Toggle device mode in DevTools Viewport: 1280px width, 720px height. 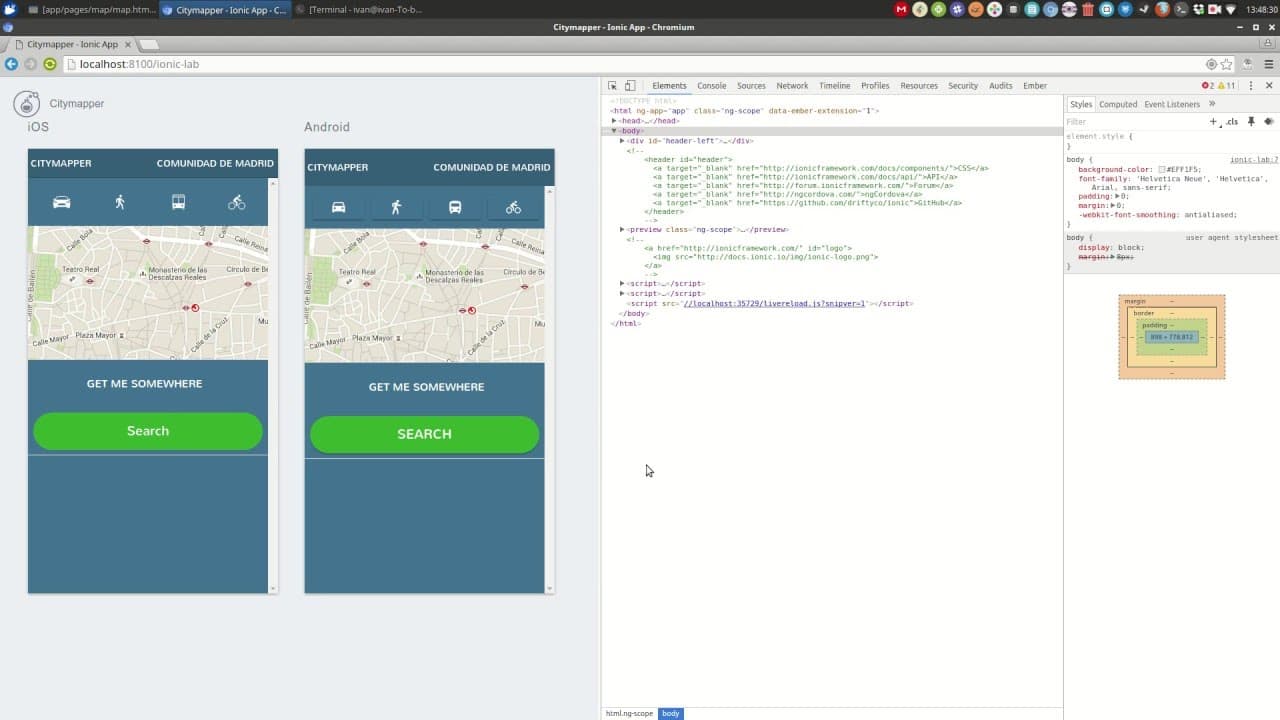pos(630,86)
